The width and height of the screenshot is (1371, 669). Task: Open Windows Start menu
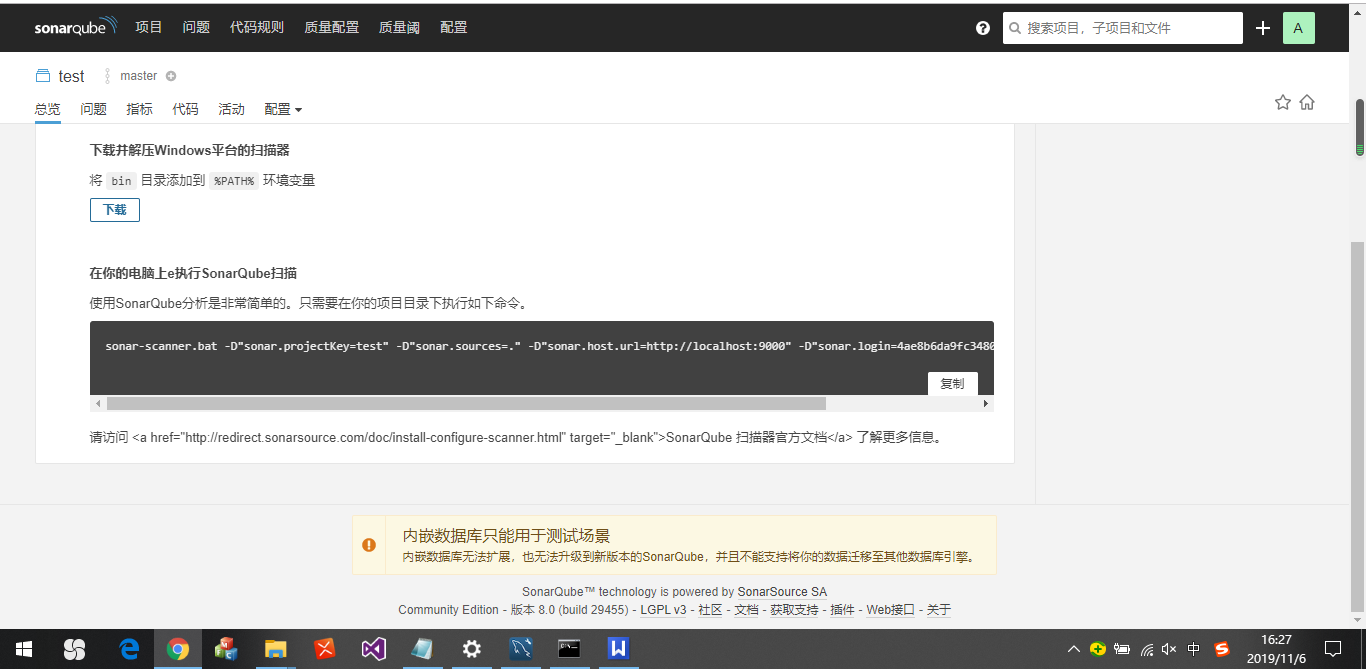(23, 649)
